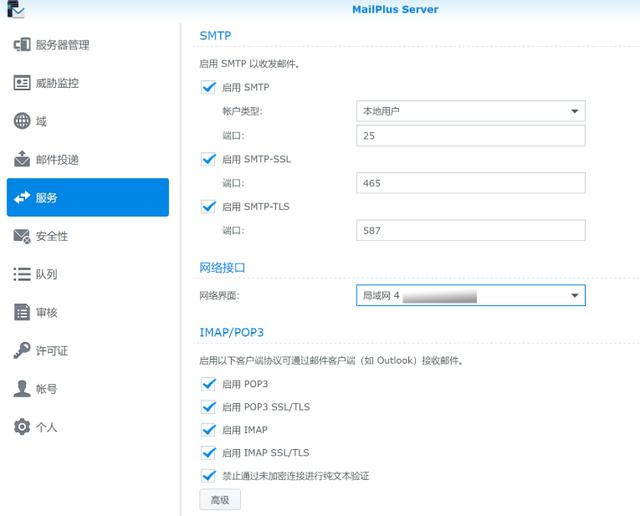
Task: Click the 帐号 user icon
Action: (x=22, y=389)
